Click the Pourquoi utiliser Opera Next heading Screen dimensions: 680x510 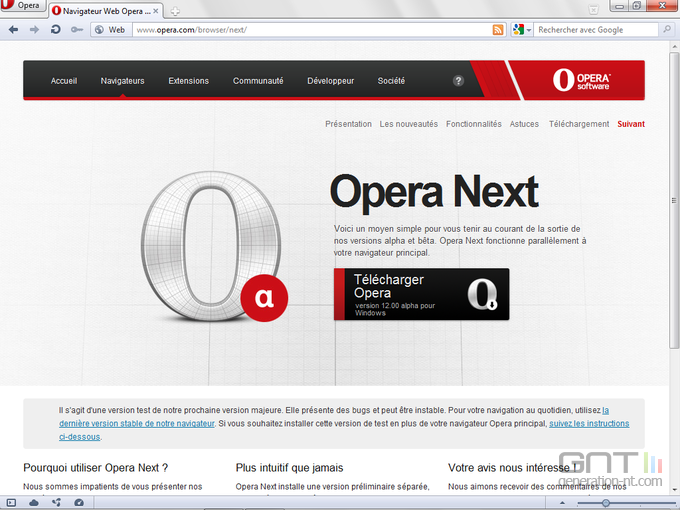pyautogui.click(x=95, y=468)
